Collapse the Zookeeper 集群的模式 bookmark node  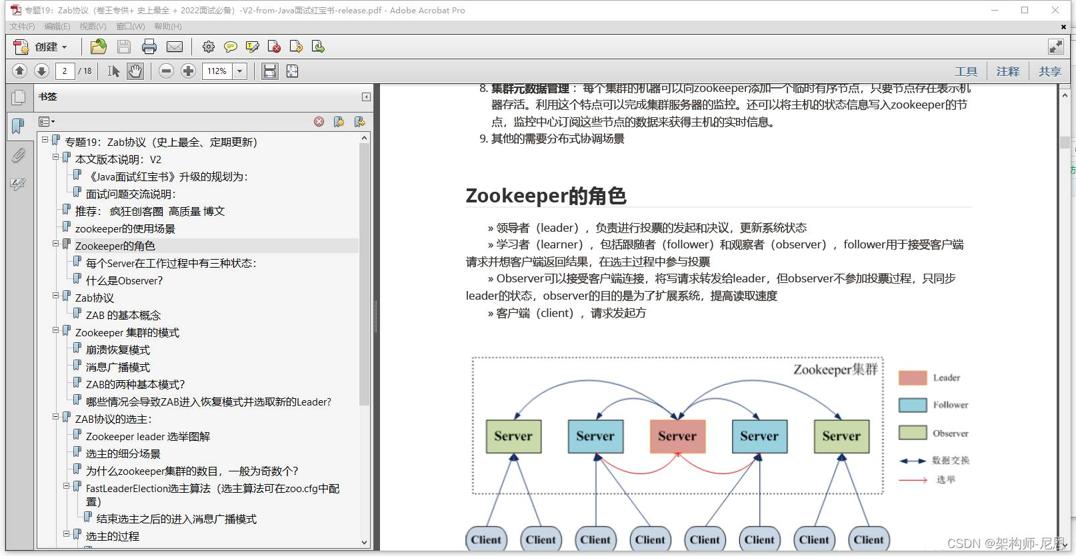56,329
